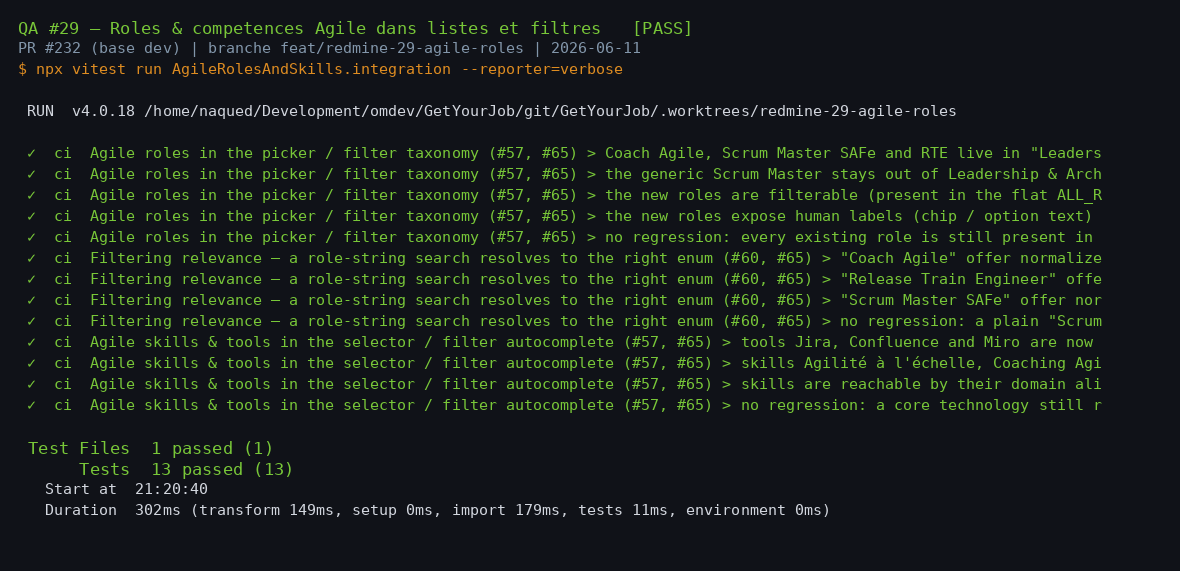1180x571 pixels.
Task: Click the PR #232 reference
Action: 50,49
